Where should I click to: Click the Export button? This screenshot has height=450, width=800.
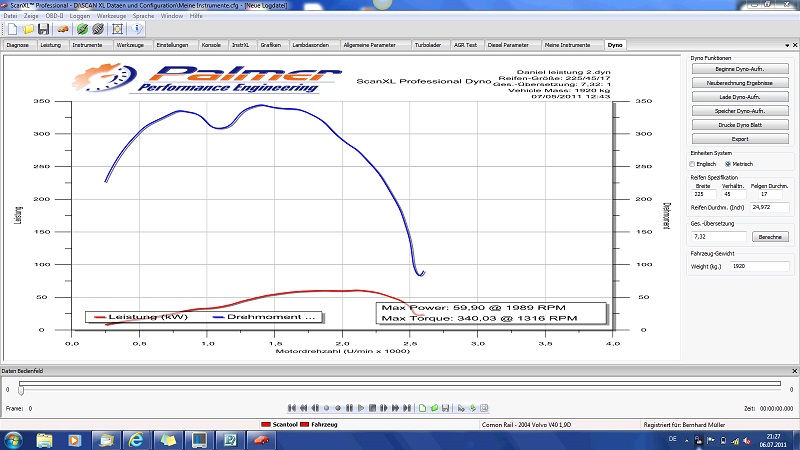(739, 139)
